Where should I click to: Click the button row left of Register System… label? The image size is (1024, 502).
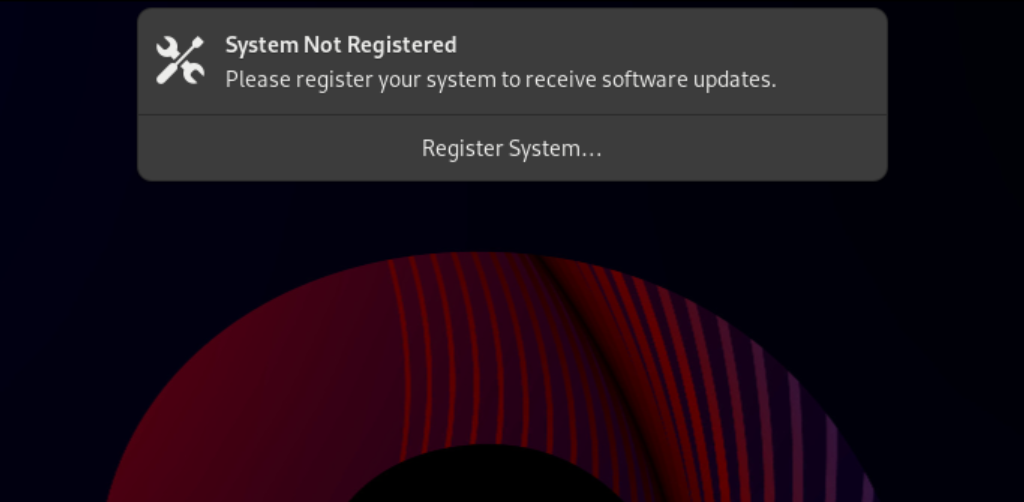[x=280, y=148]
